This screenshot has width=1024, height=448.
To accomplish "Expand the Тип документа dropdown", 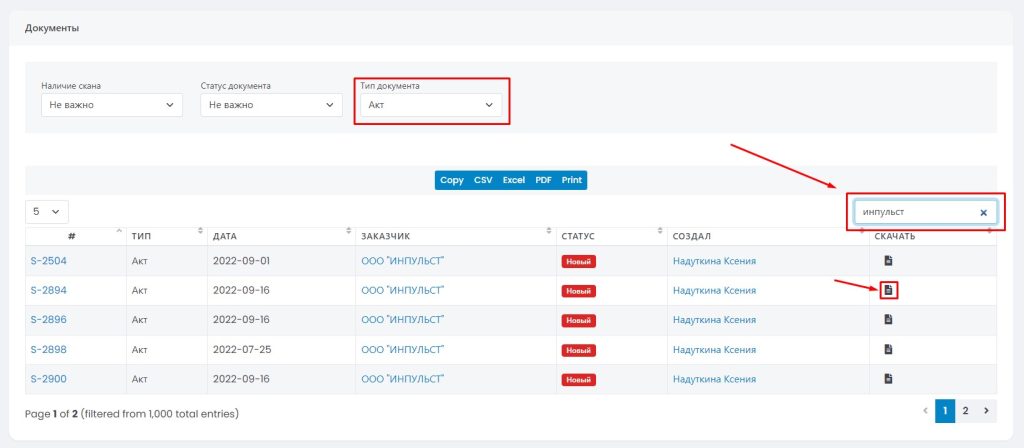I will (431, 105).
